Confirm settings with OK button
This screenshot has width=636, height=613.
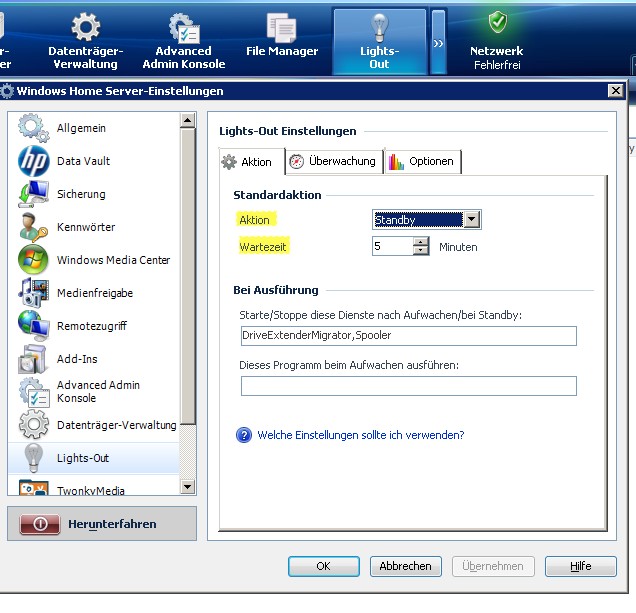(x=324, y=566)
